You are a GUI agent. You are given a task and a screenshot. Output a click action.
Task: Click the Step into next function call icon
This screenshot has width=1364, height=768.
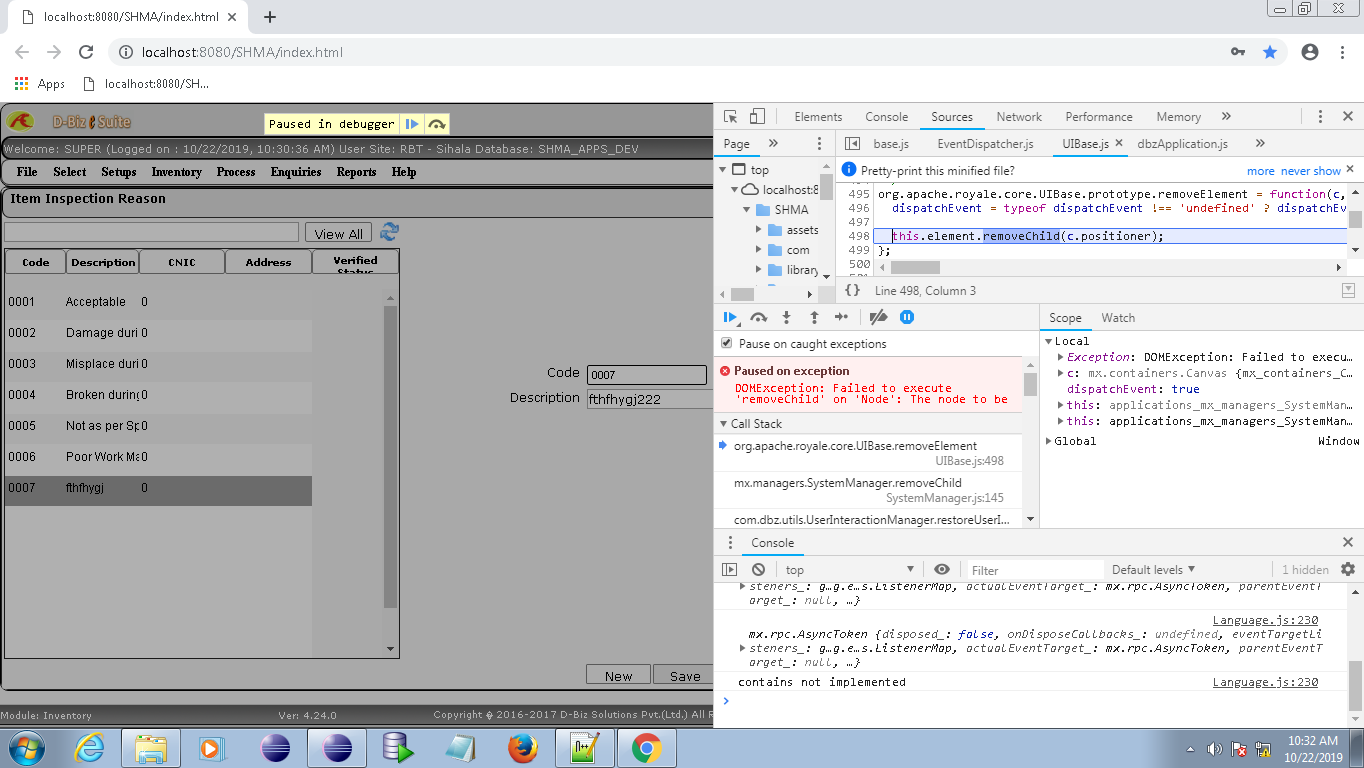pyautogui.click(x=786, y=317)
